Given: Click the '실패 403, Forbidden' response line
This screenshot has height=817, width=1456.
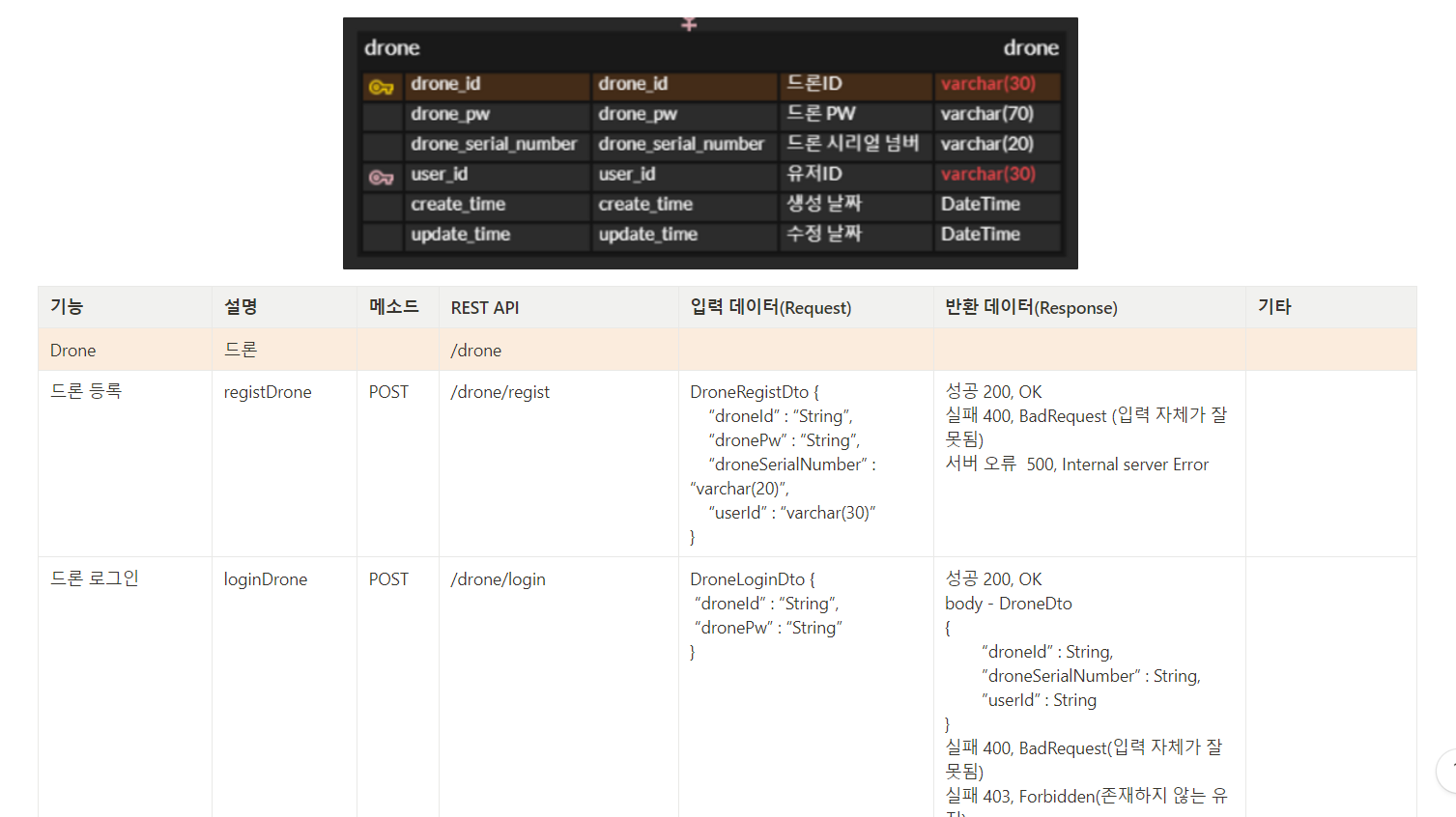Looking at the screenshot, I should (1086, 796).
